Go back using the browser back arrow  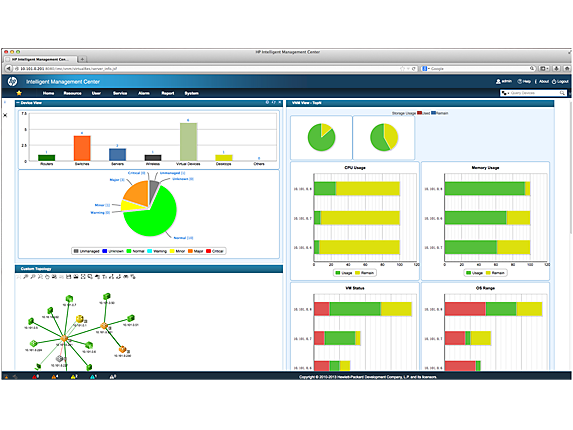pyautogui.click(x=8, y=68)
